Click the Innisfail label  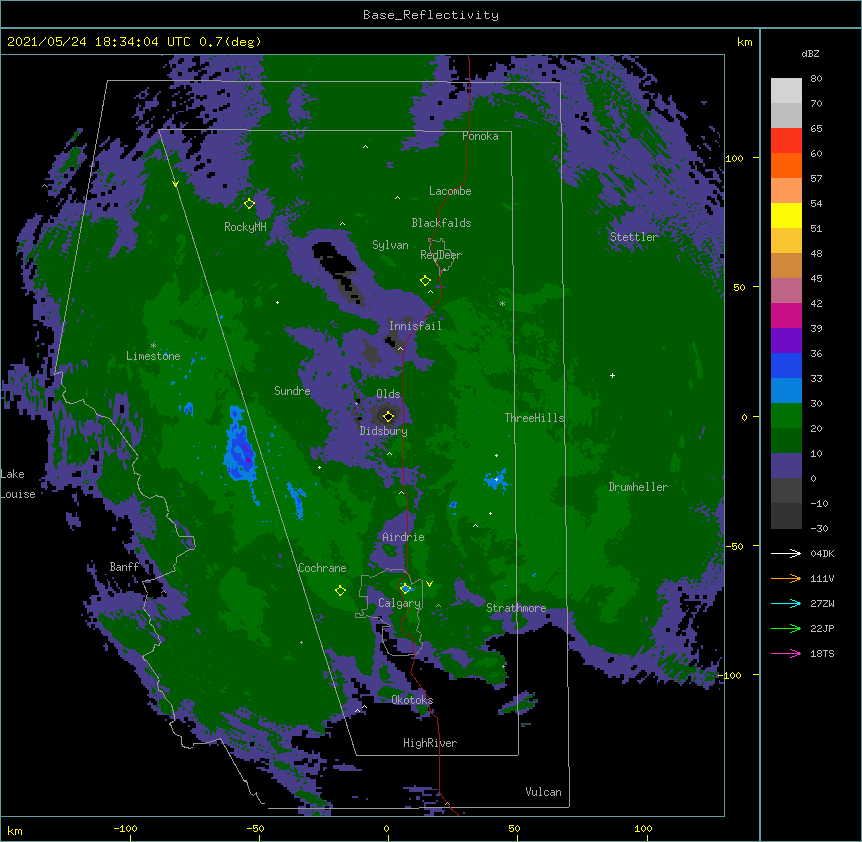[x=415, y=326]
